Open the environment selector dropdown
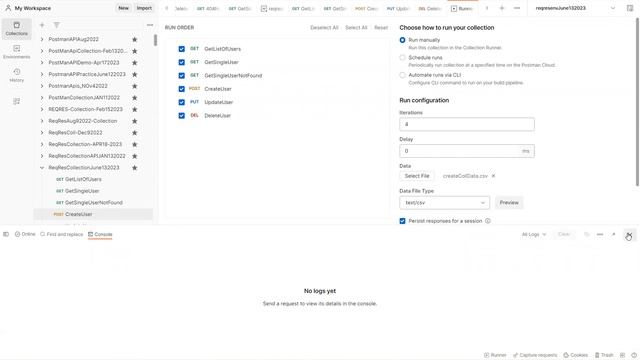 [574, 8]
